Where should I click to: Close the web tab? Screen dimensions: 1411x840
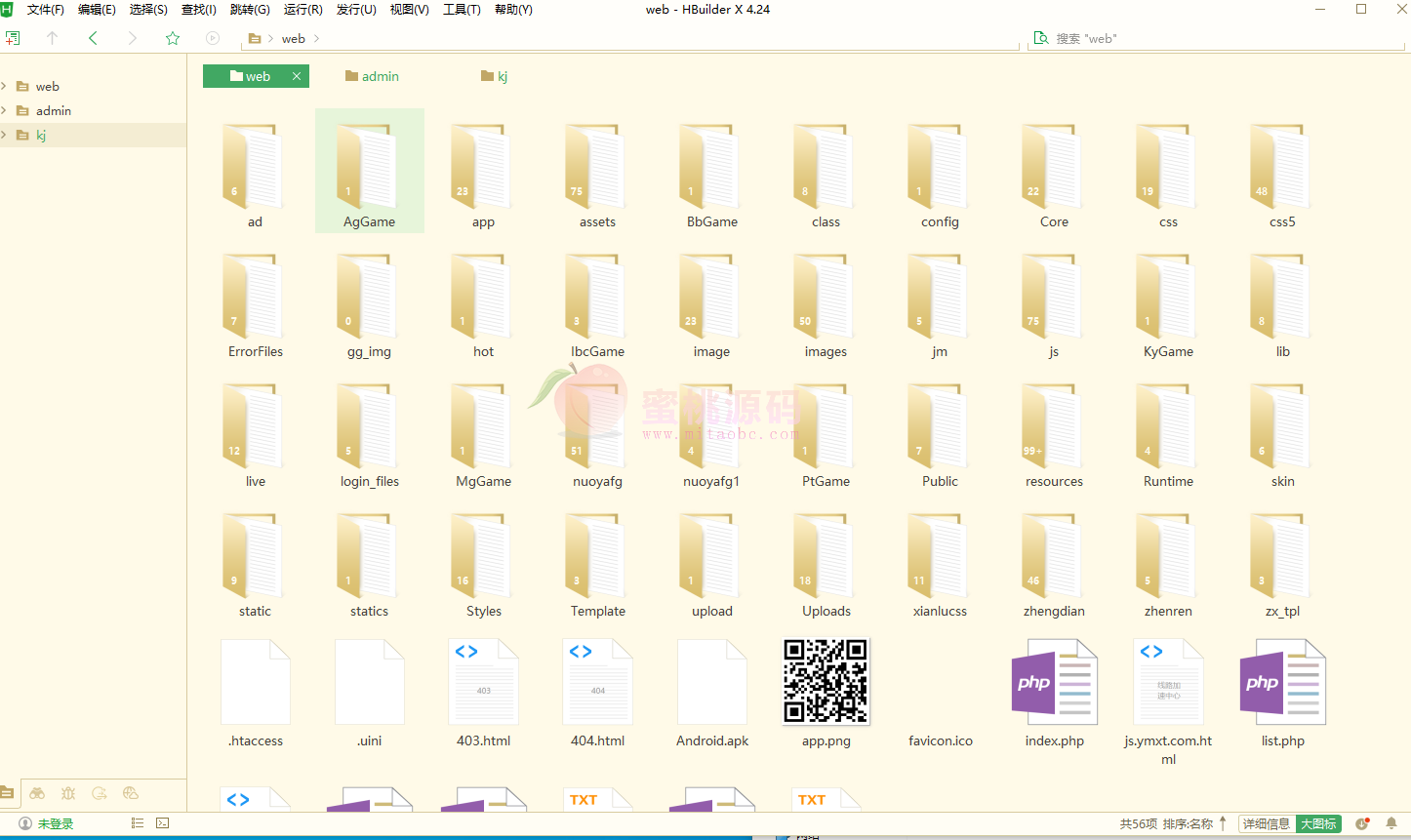pyautogui.click(x=297, y=76)
